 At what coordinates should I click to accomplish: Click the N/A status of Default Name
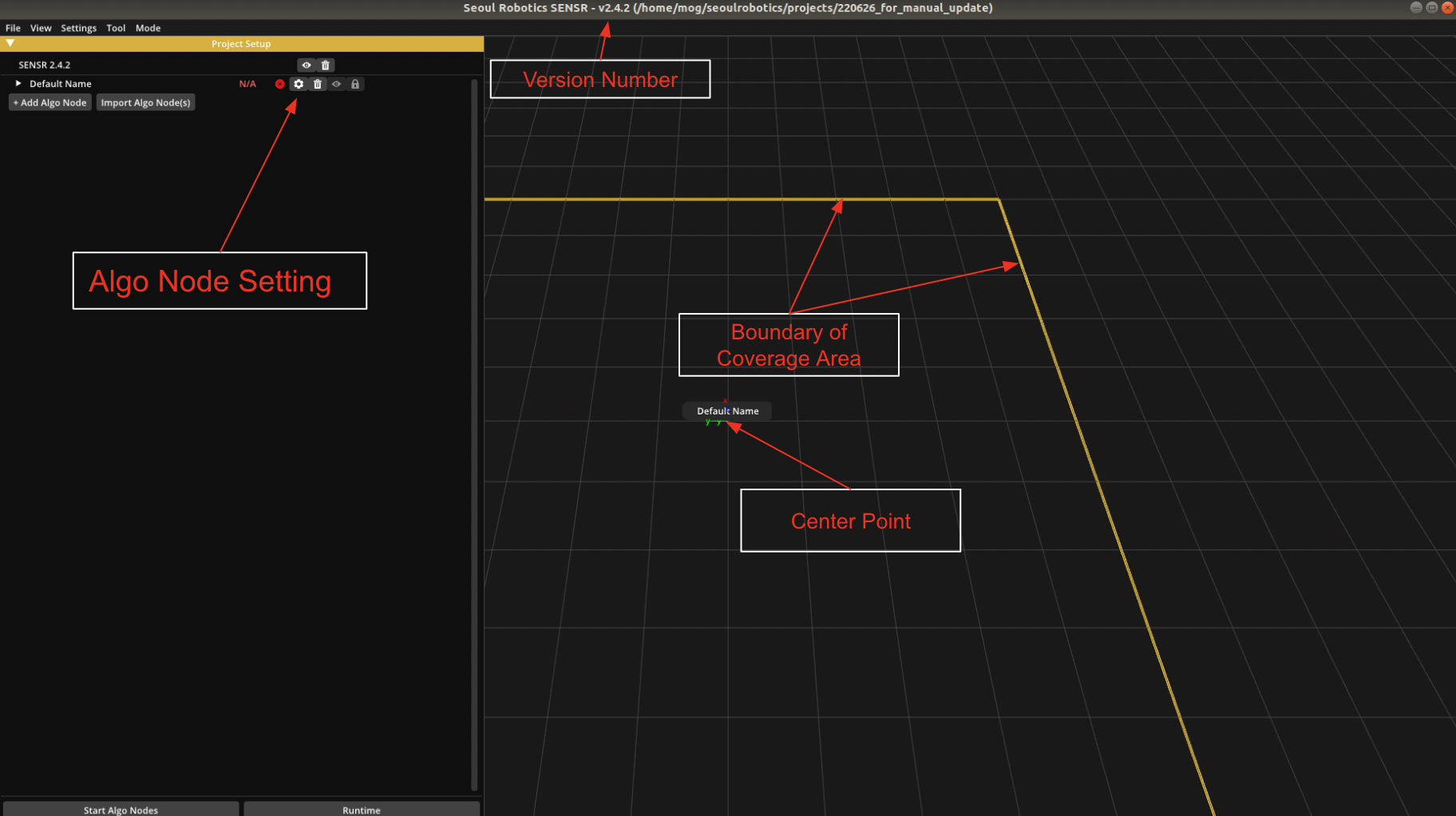point(247,84)
